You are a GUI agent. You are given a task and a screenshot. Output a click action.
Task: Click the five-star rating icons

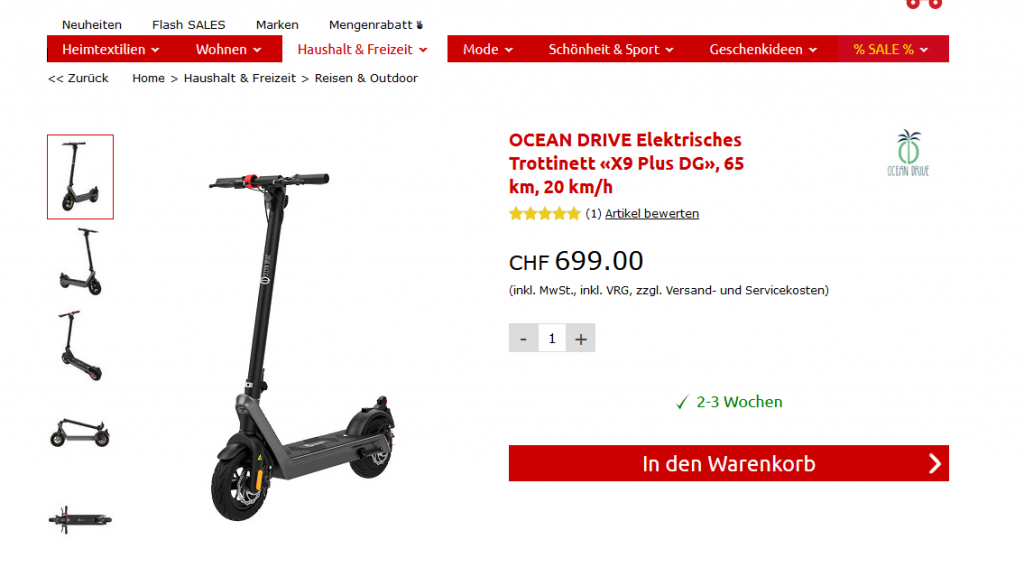point(545,214)
